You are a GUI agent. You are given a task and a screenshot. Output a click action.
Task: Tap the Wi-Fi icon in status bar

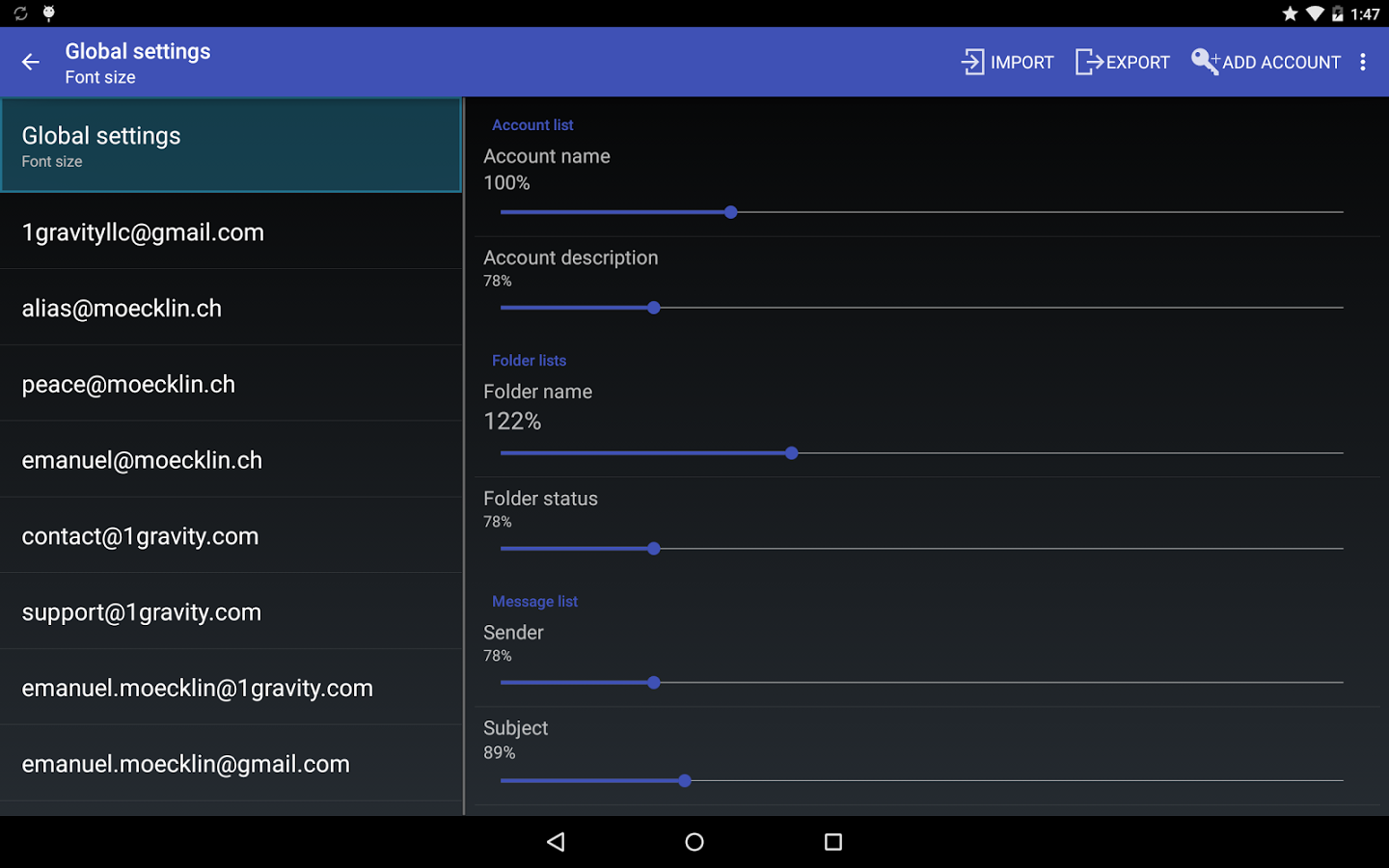pos(1315,14)
